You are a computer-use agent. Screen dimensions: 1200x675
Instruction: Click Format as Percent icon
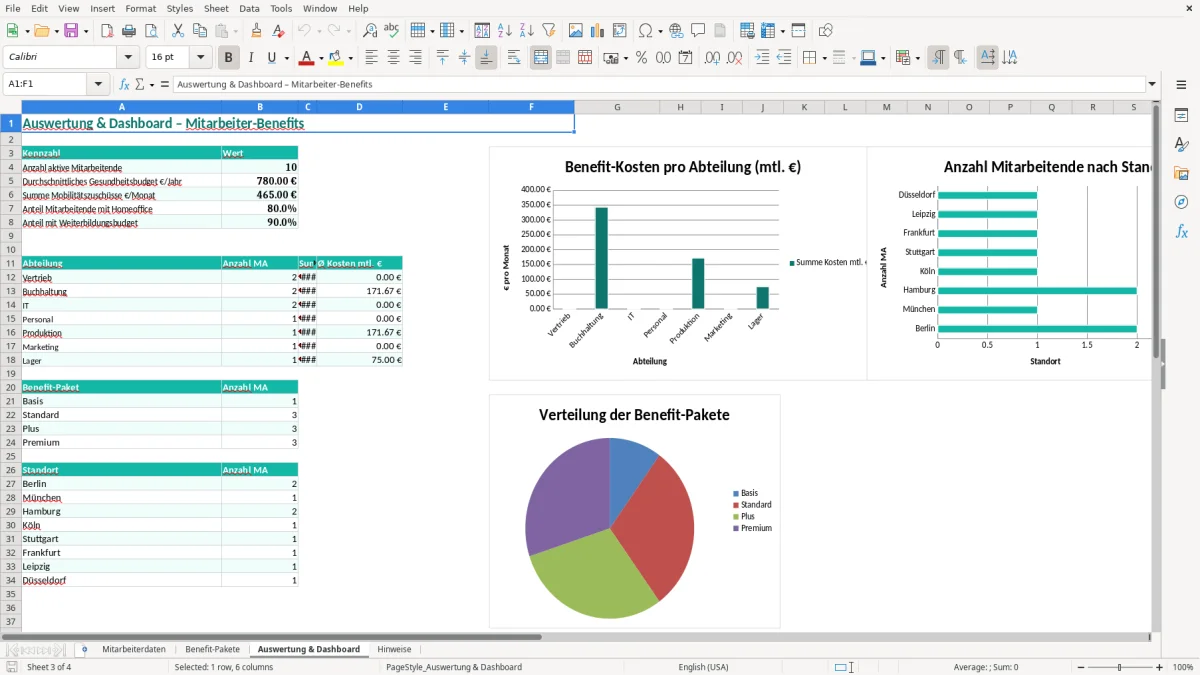(642, 58)
